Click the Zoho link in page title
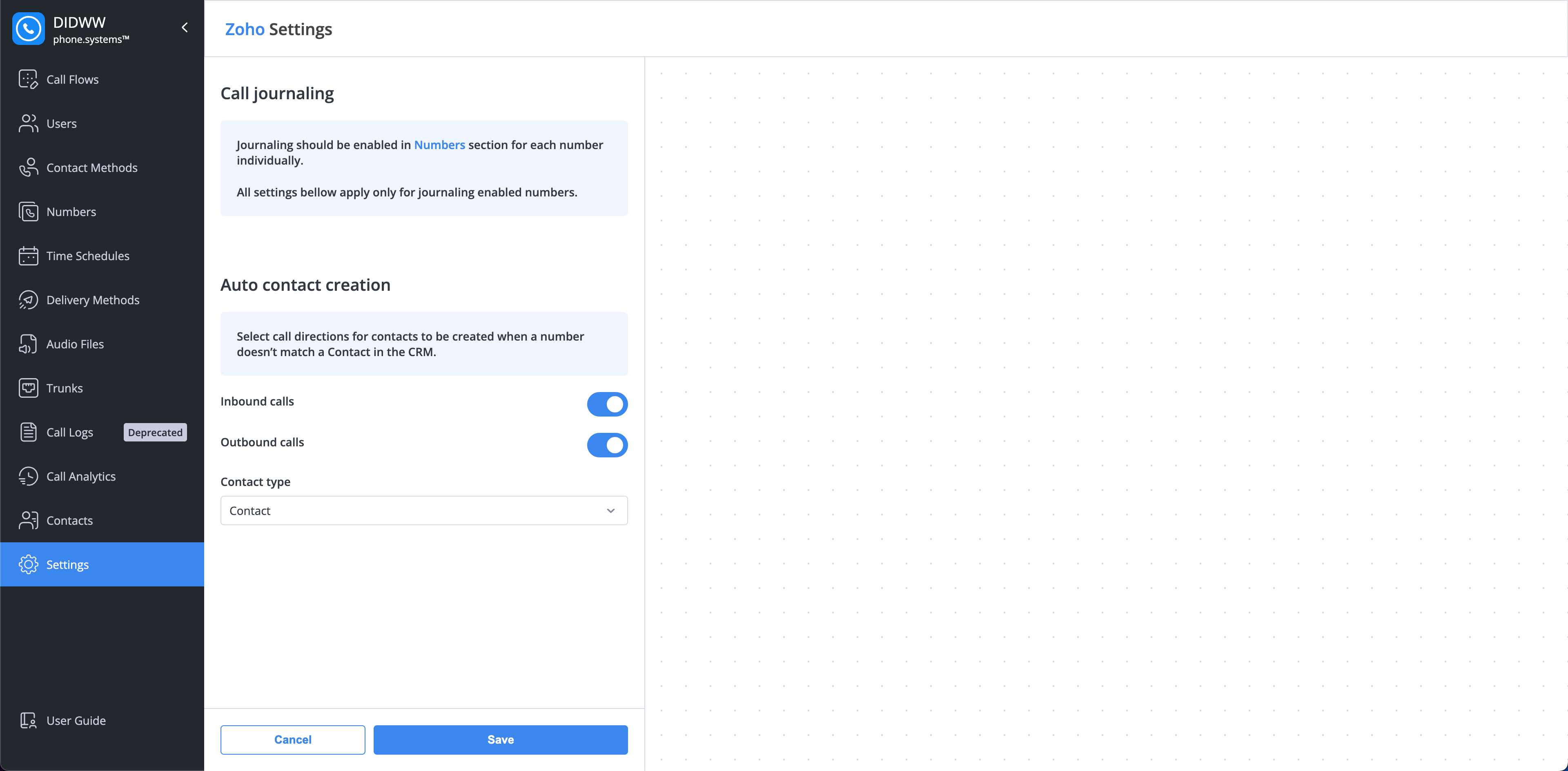This screenshot has height=771, width=1568. click(x=245, y=29)
